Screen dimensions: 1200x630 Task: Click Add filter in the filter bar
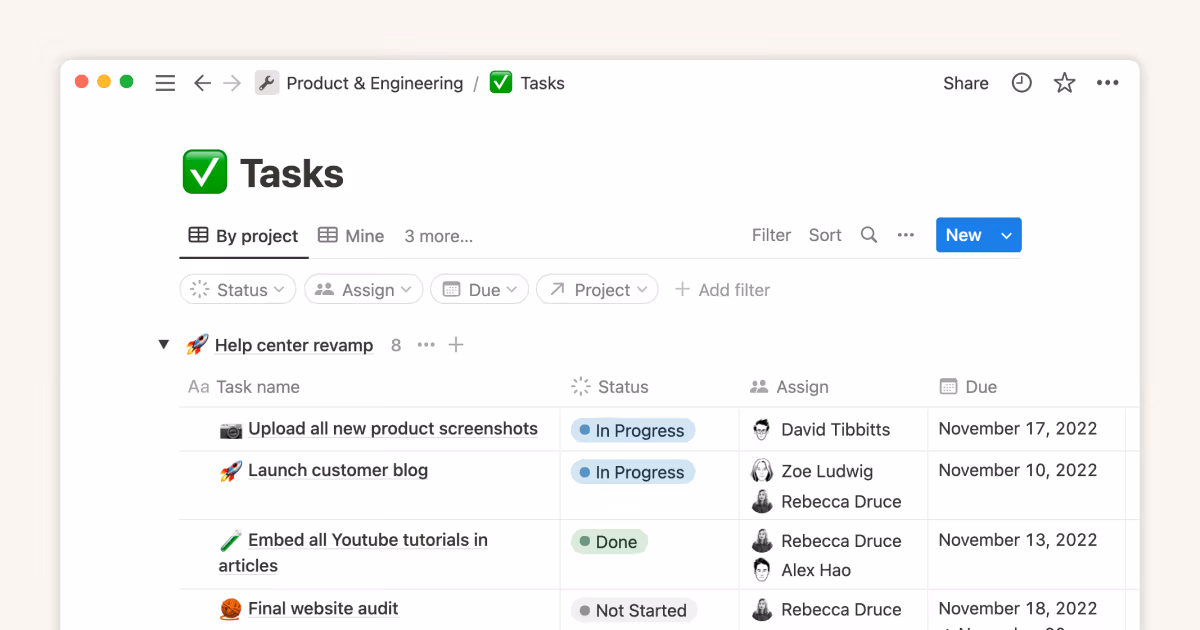coord(722,289)
